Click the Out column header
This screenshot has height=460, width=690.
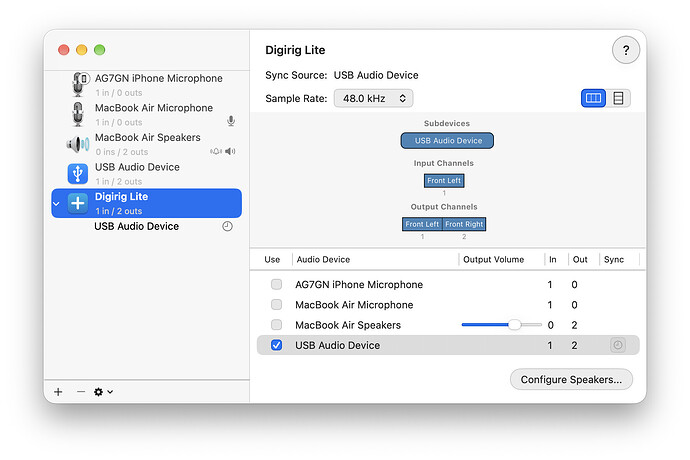[x=580, y=260]
